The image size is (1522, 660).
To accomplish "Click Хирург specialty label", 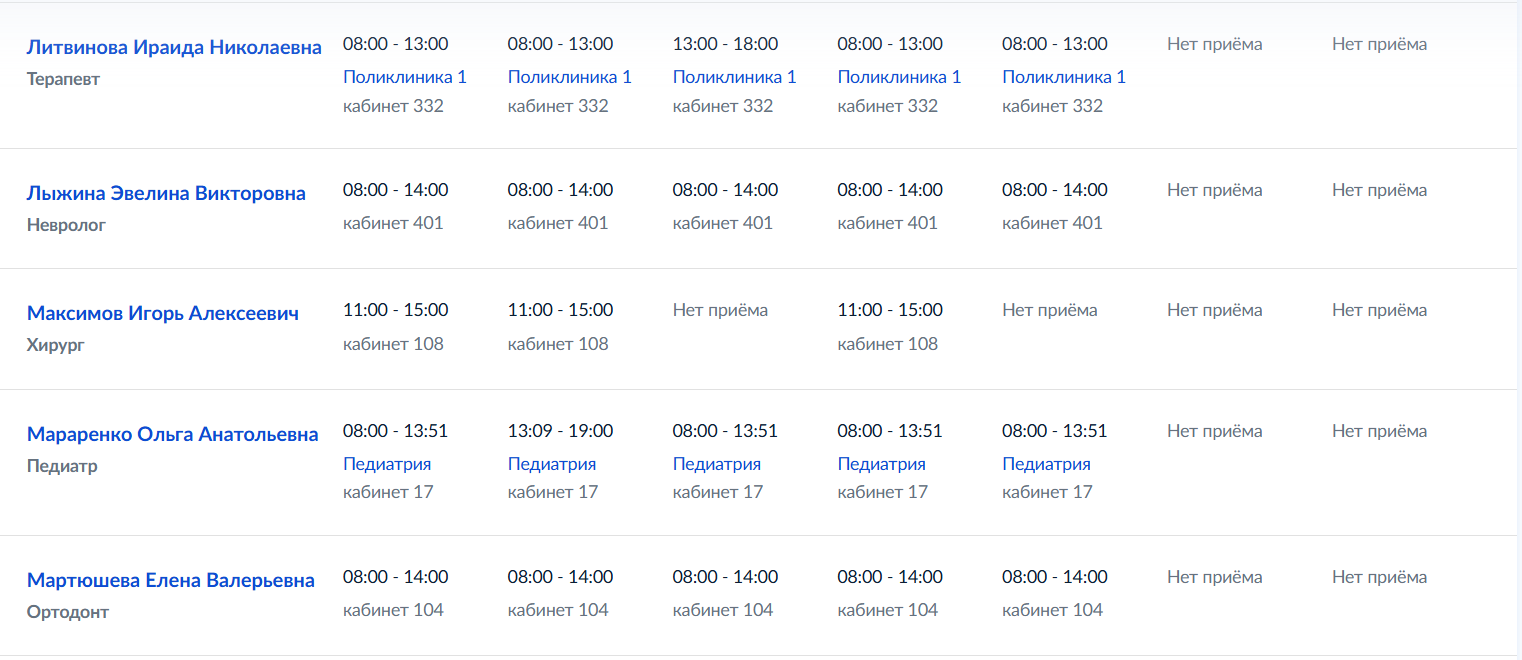I will pos(56,345).
